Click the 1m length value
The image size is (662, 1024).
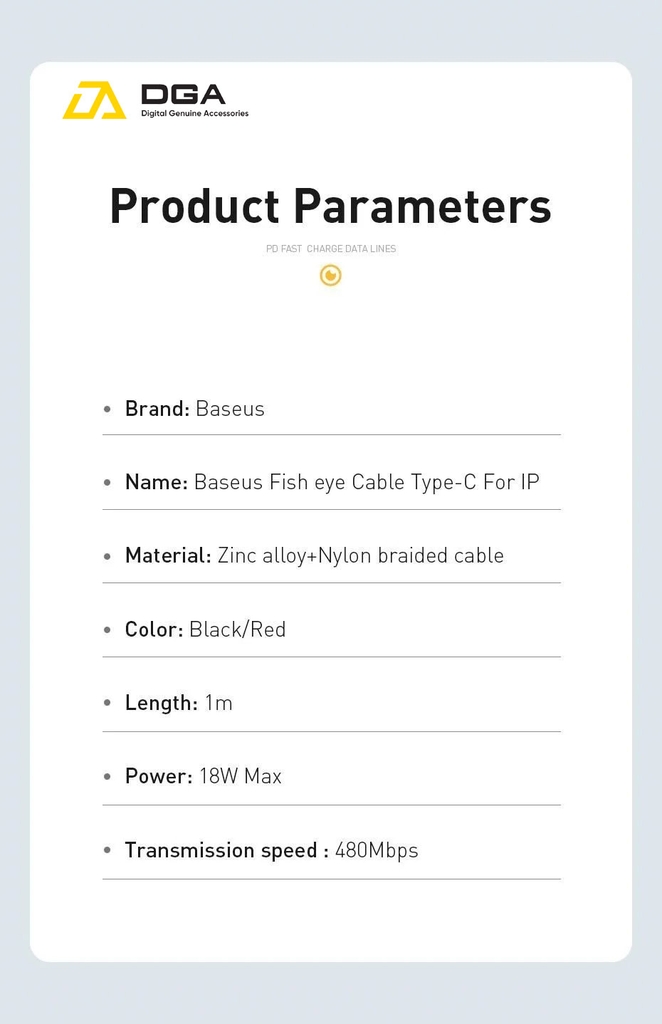pyautogui.click(x=218, y=703)
